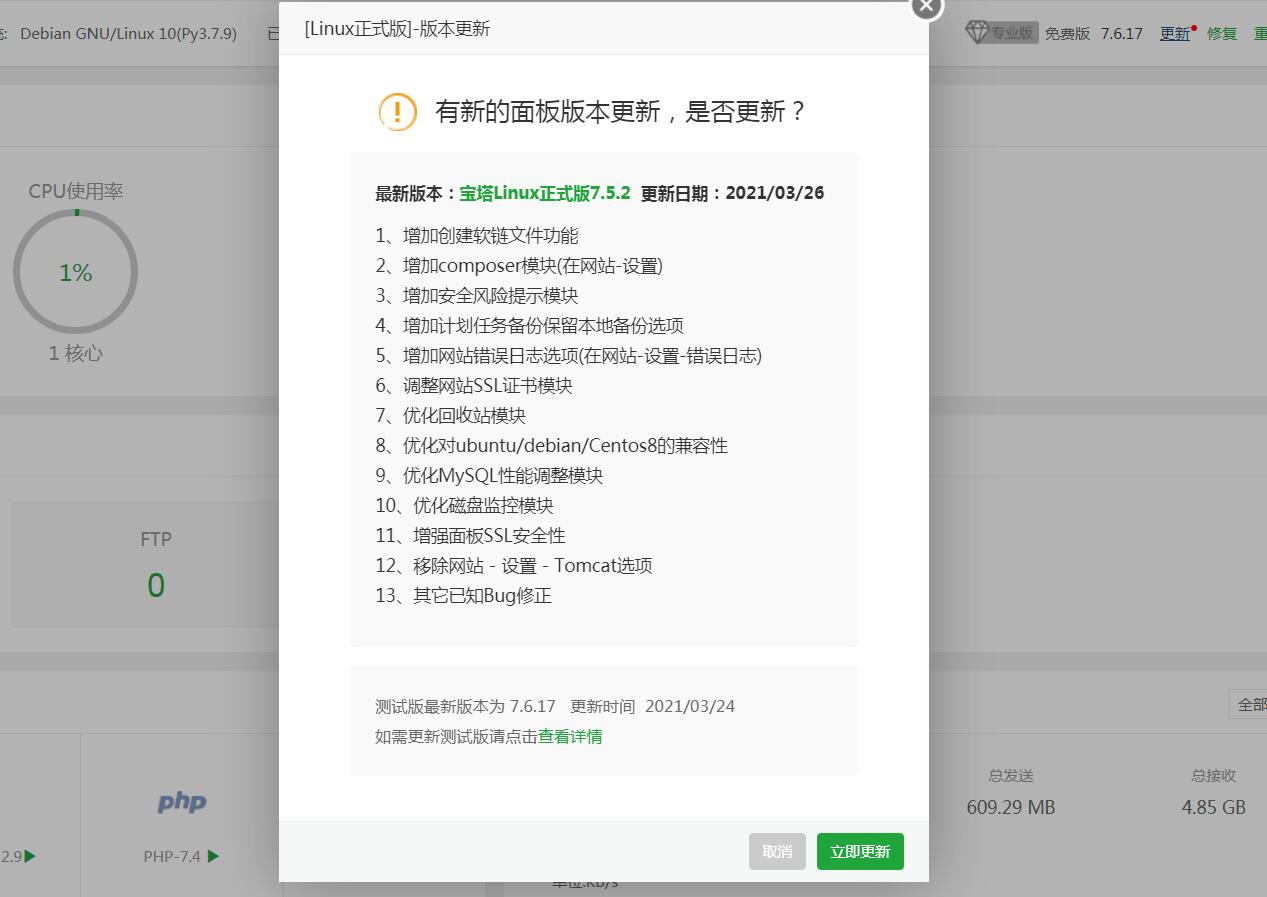Click changelog item 增加创建软链文件功能

pyautogui.click(x=477, y=236)
